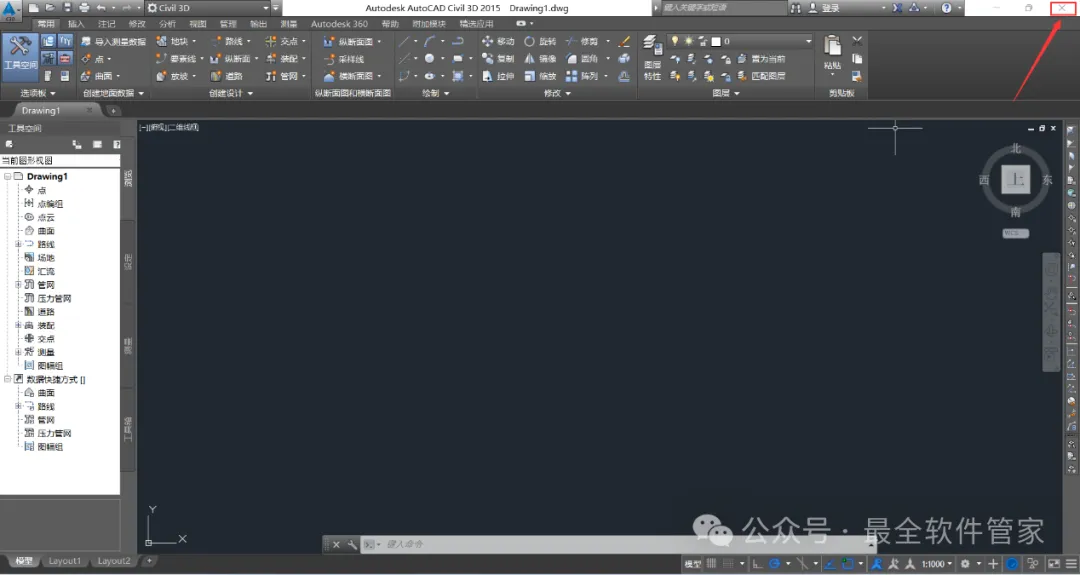Image resolution: width=1080 pixels, height=575 pixels.
Task: Select the Line draw tool
Action: [x=404, y=41]
